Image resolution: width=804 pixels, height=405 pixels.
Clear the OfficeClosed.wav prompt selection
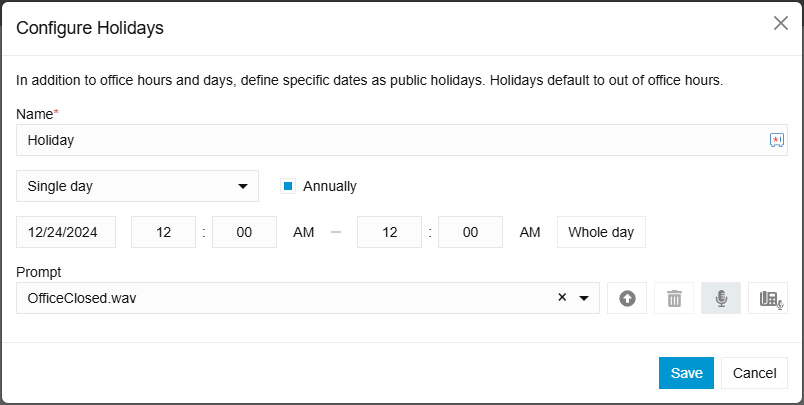562,297
